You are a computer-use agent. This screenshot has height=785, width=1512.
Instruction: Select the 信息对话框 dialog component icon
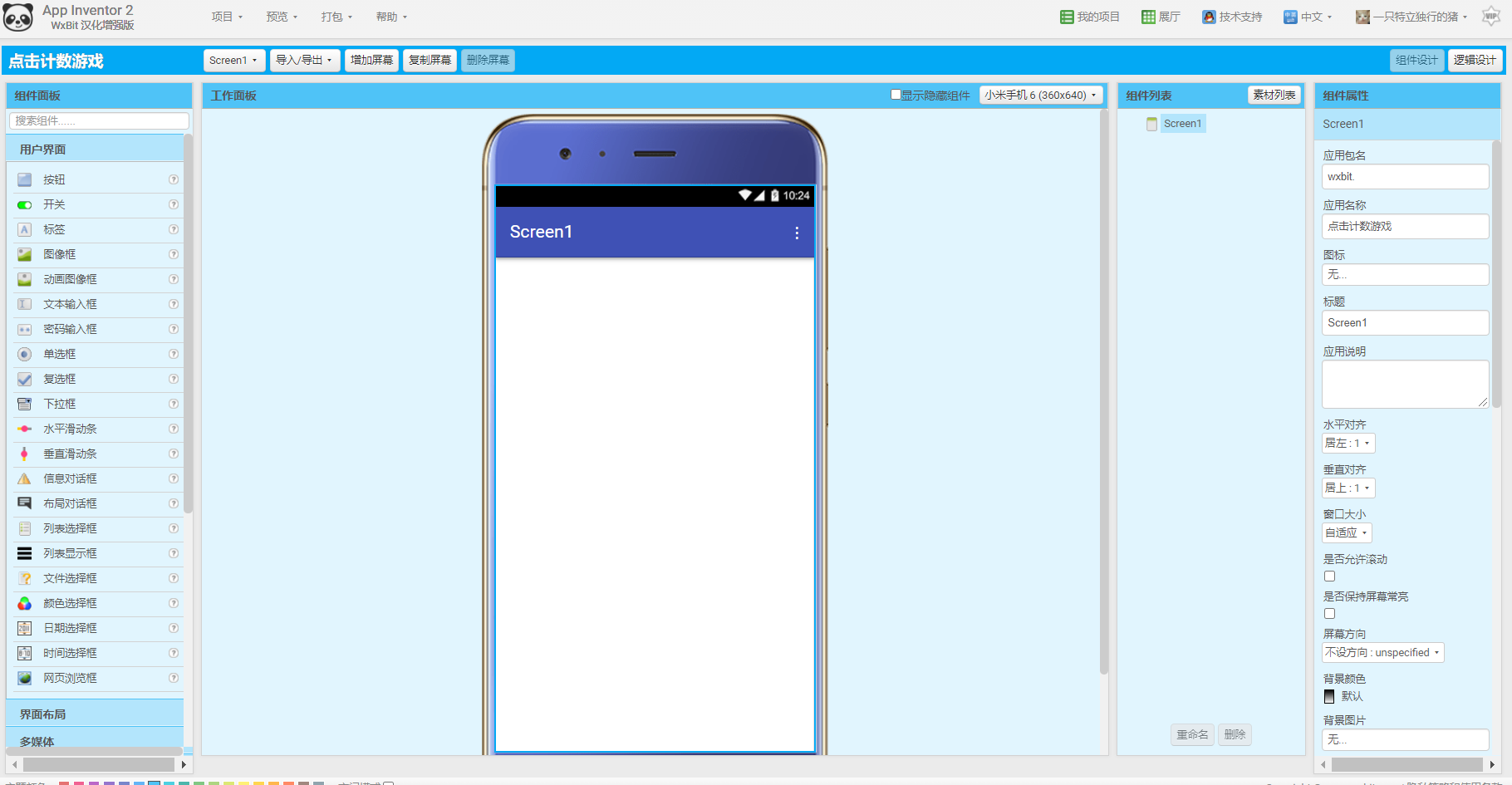point(24,478)
